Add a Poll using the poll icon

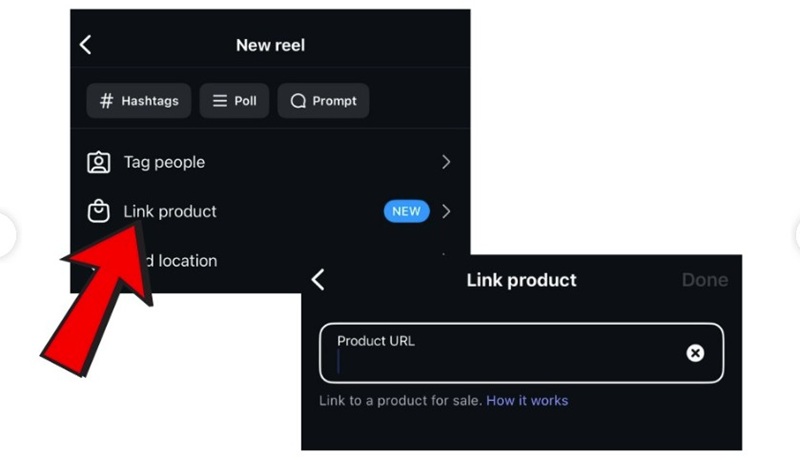(x=220, y=101)
